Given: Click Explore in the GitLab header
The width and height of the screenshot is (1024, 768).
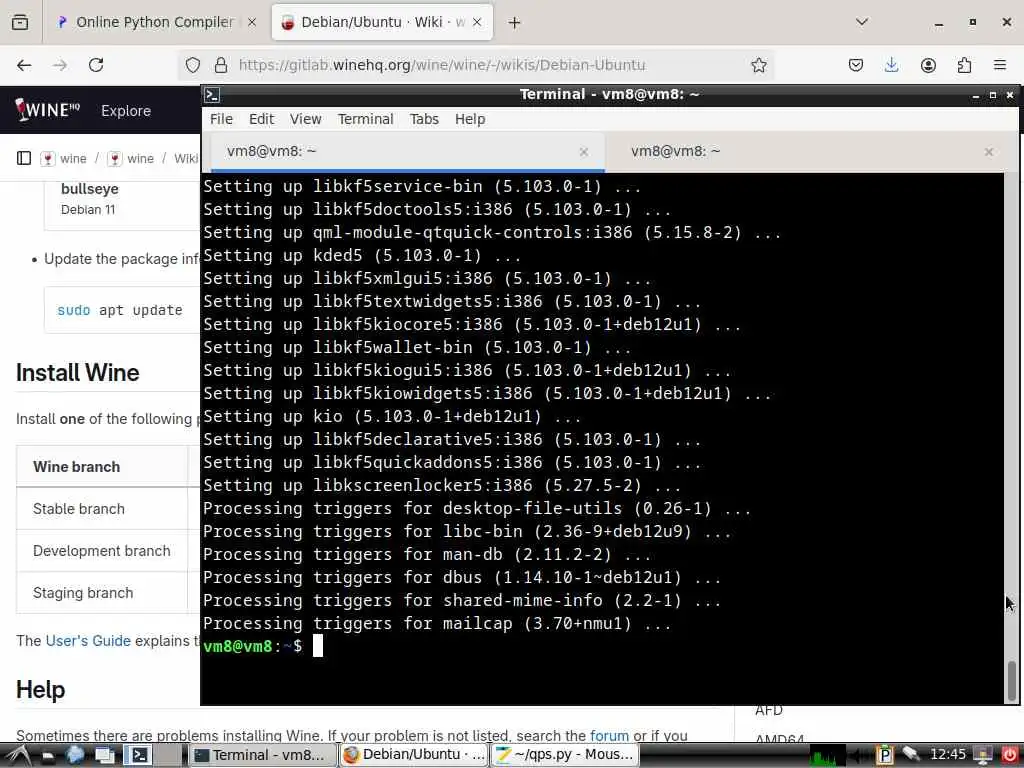Looking at the screenshot, I should tap(126, 110).
